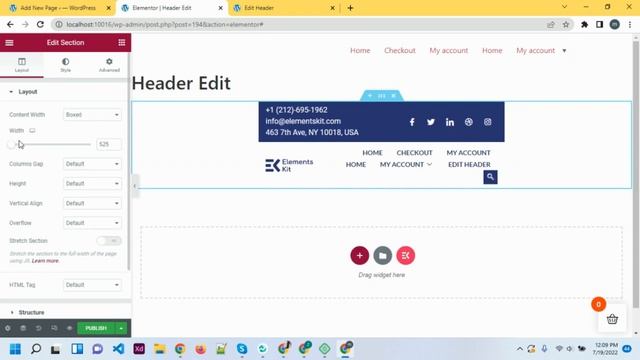The height and width of the screenshot is (360, 640).
Task: Add new section with plus button
Action: pyautogui.click(x=360, y=256)
